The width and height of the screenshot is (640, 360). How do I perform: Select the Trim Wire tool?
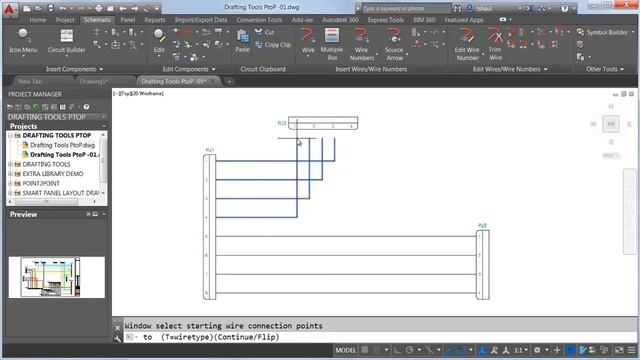(495, 44)
